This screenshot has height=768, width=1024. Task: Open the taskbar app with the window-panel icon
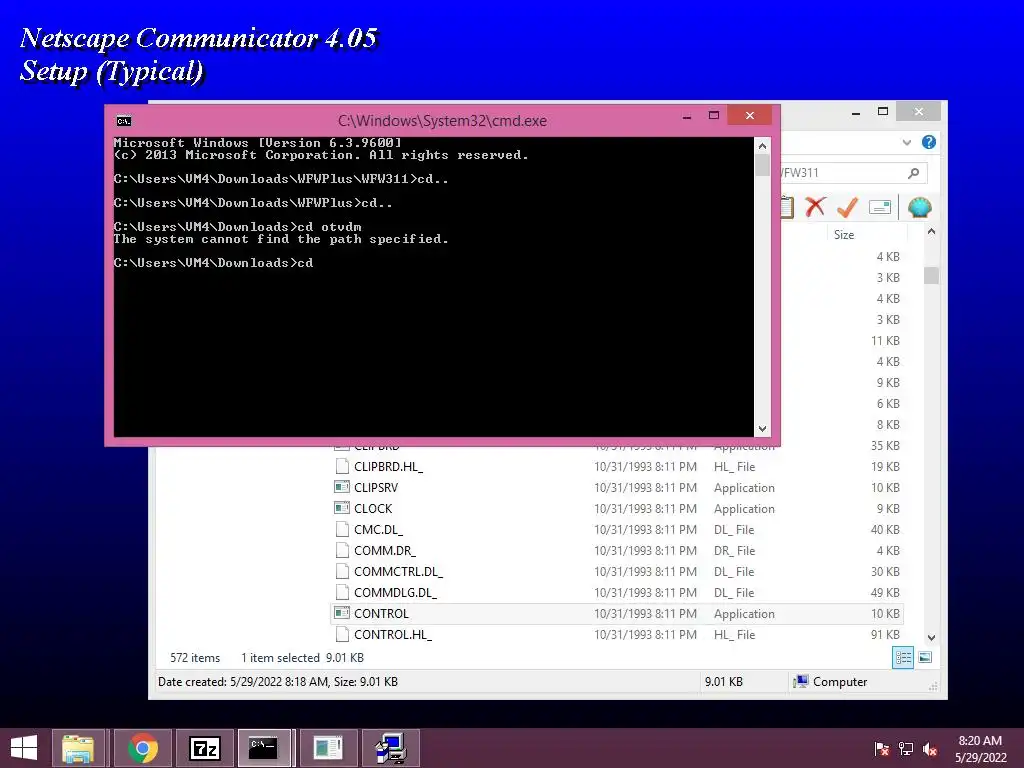coord(328,748)
